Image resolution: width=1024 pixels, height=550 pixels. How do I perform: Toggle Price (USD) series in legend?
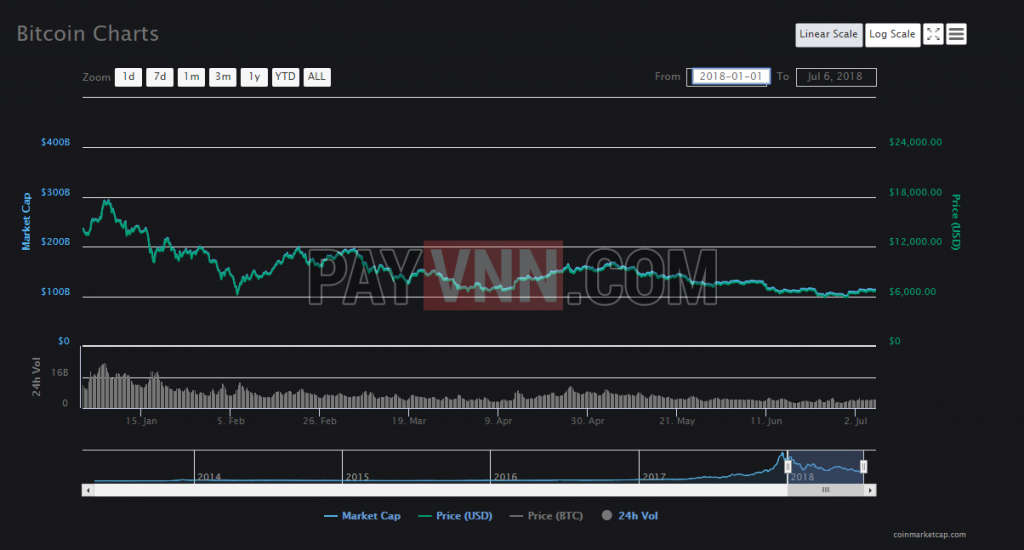tap(455, 516)
